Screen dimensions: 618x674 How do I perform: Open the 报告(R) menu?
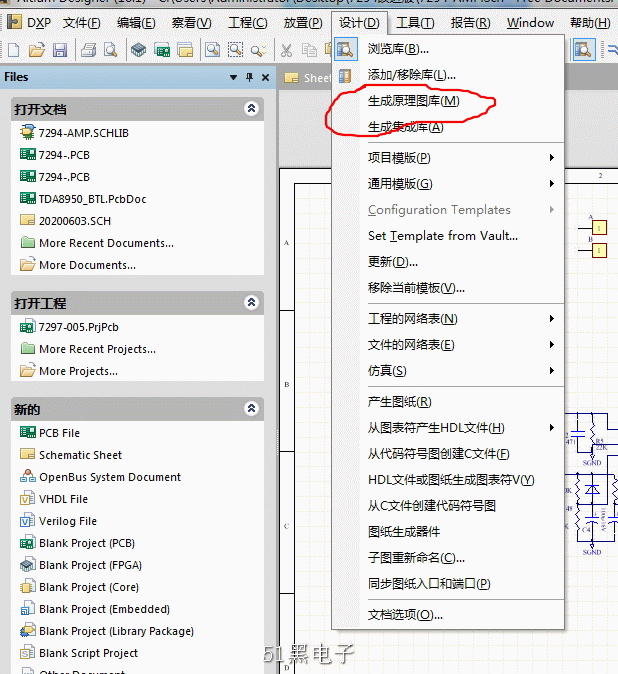(x=470, y=23)
